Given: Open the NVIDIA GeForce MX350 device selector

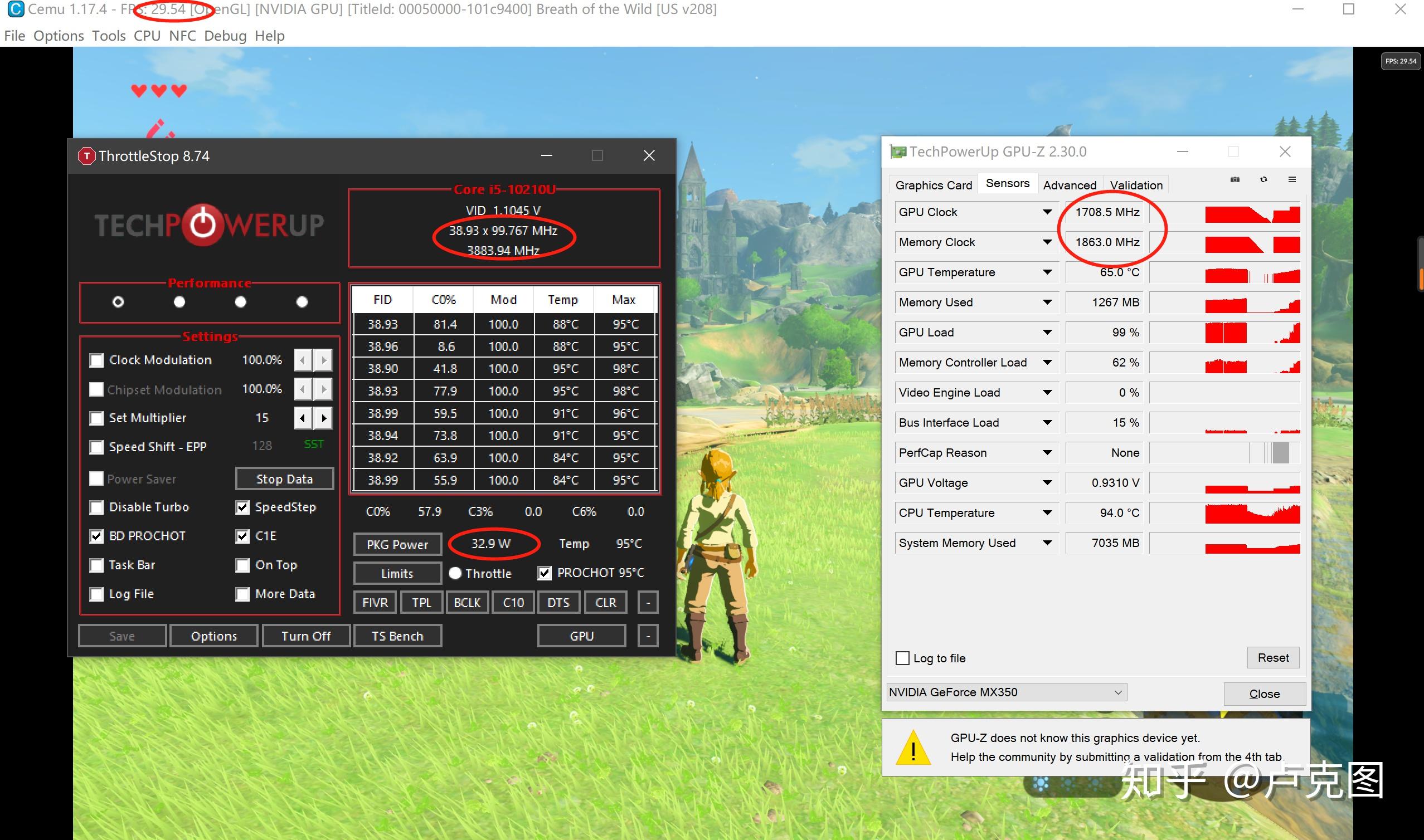Looking at the screenshot, I should pyautogui.click(x=1006, y=692).
